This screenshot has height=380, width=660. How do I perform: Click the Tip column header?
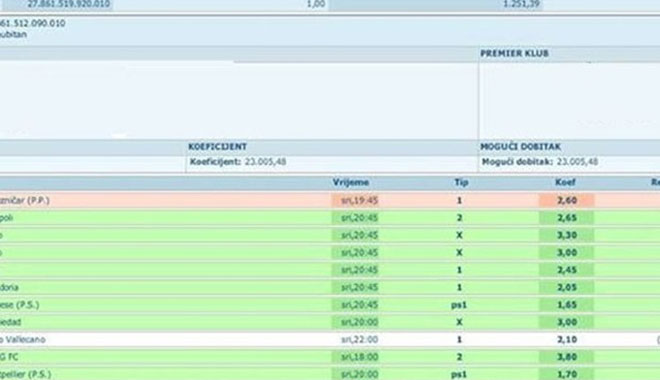pyautogui.click(x=461, y=182)
